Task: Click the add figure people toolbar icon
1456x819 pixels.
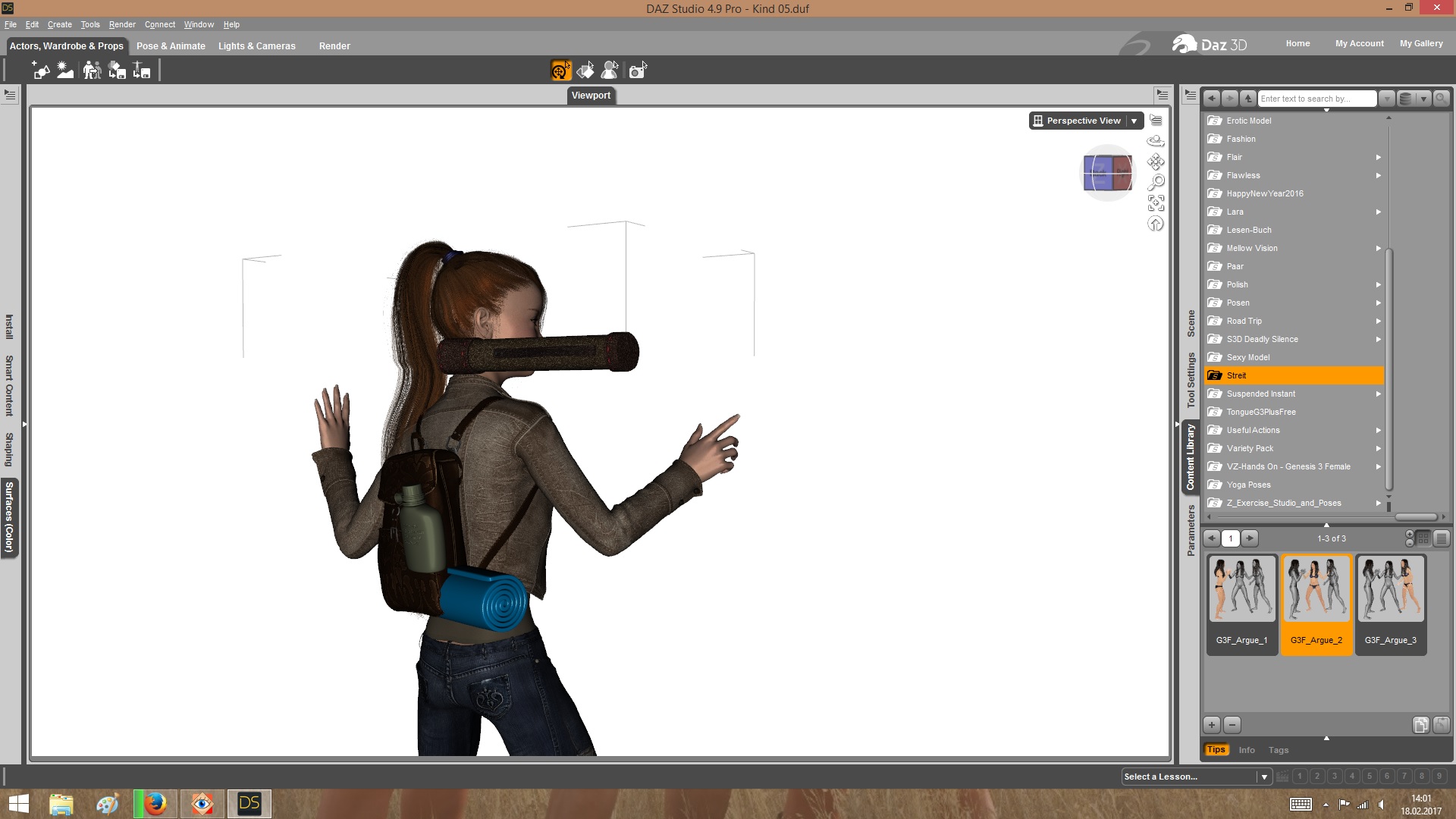Action: point(92,71)
